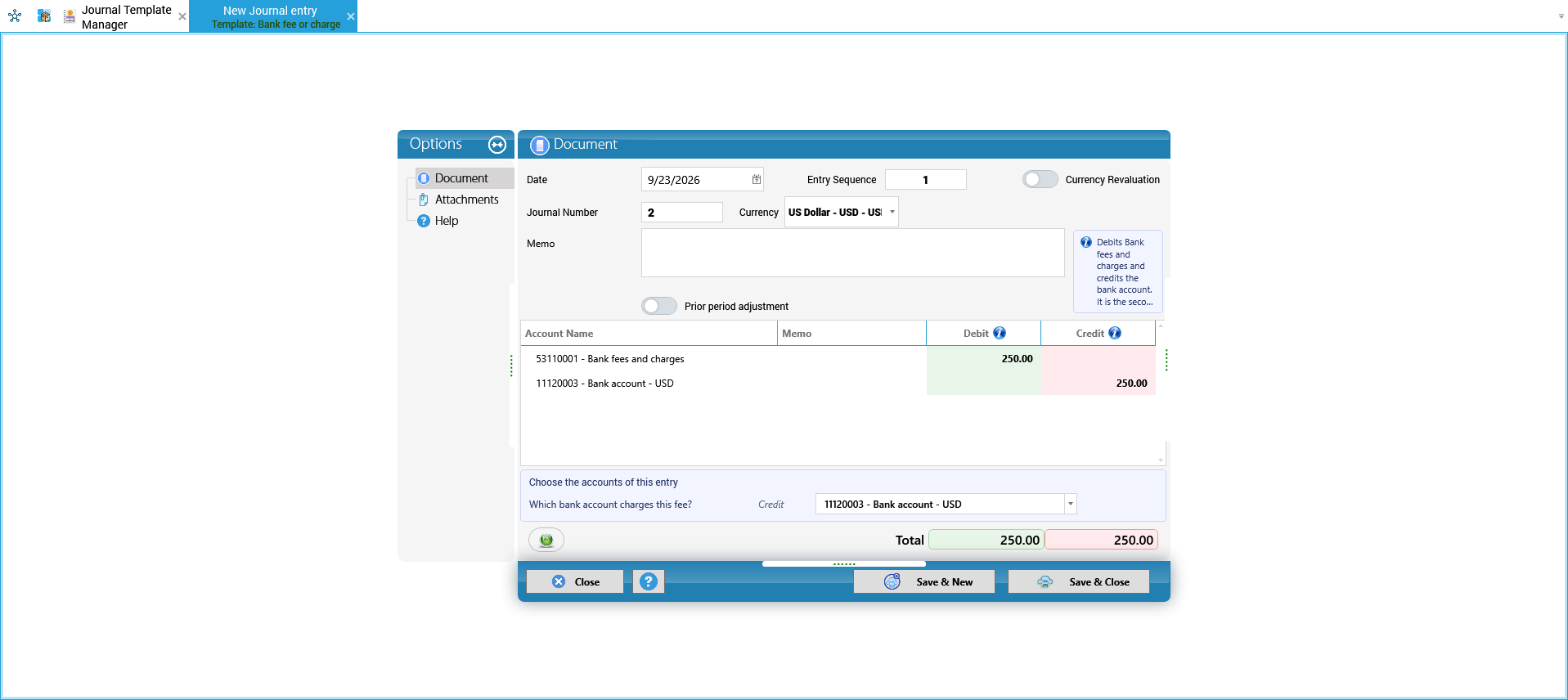Click the Credit column info icon
This screenshot has width=1568, height=700.
pyautogui.click(x=1115, y=333)
